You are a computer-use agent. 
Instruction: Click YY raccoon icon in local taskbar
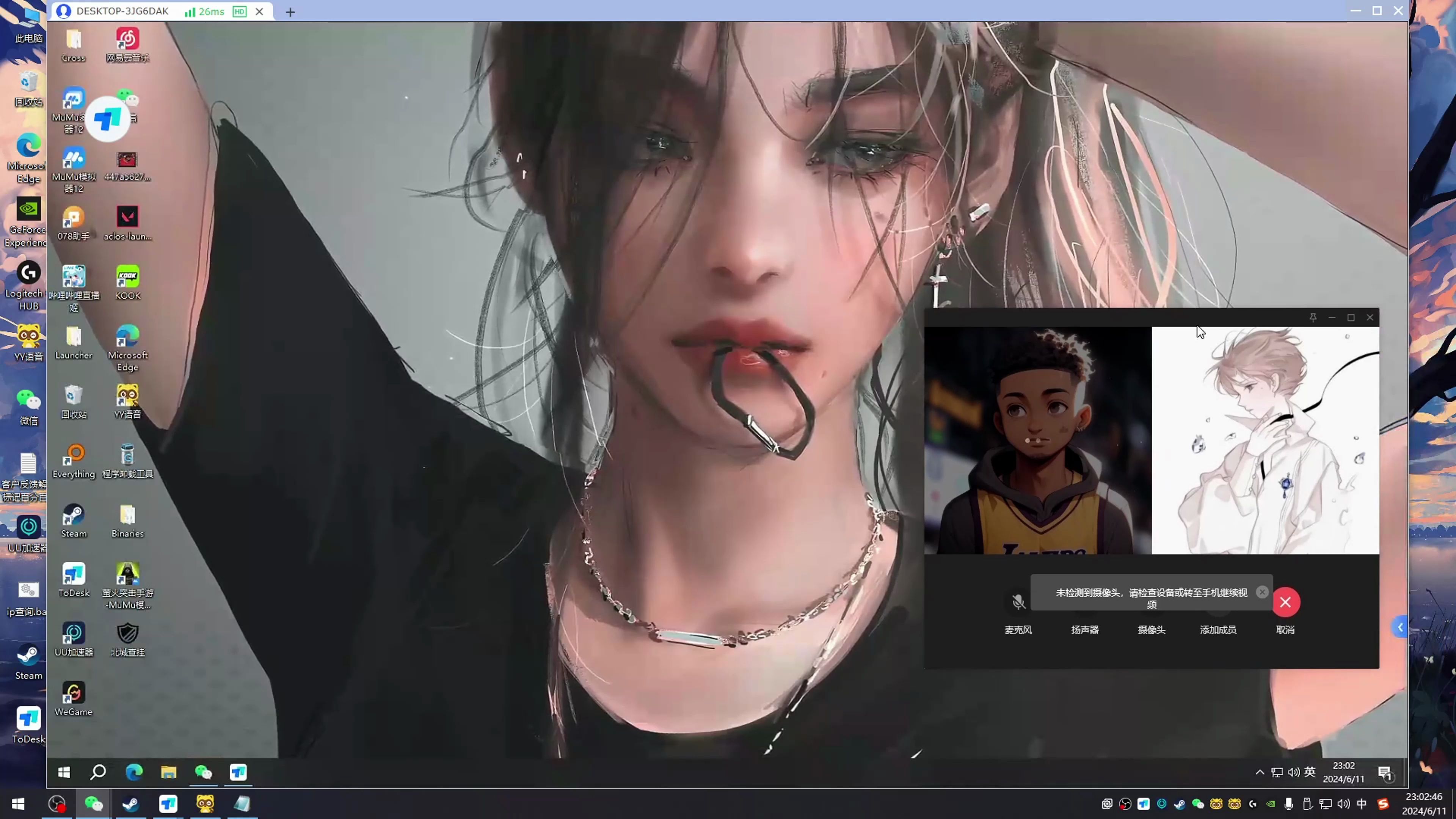(205, 804)
